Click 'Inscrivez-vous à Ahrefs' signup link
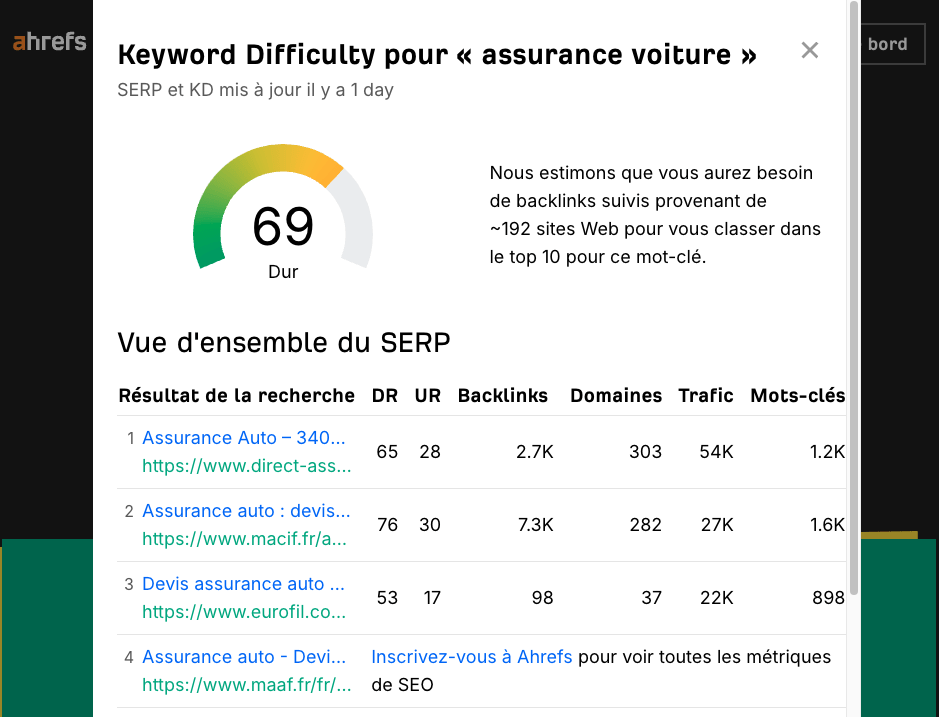 tap(470, 657)
